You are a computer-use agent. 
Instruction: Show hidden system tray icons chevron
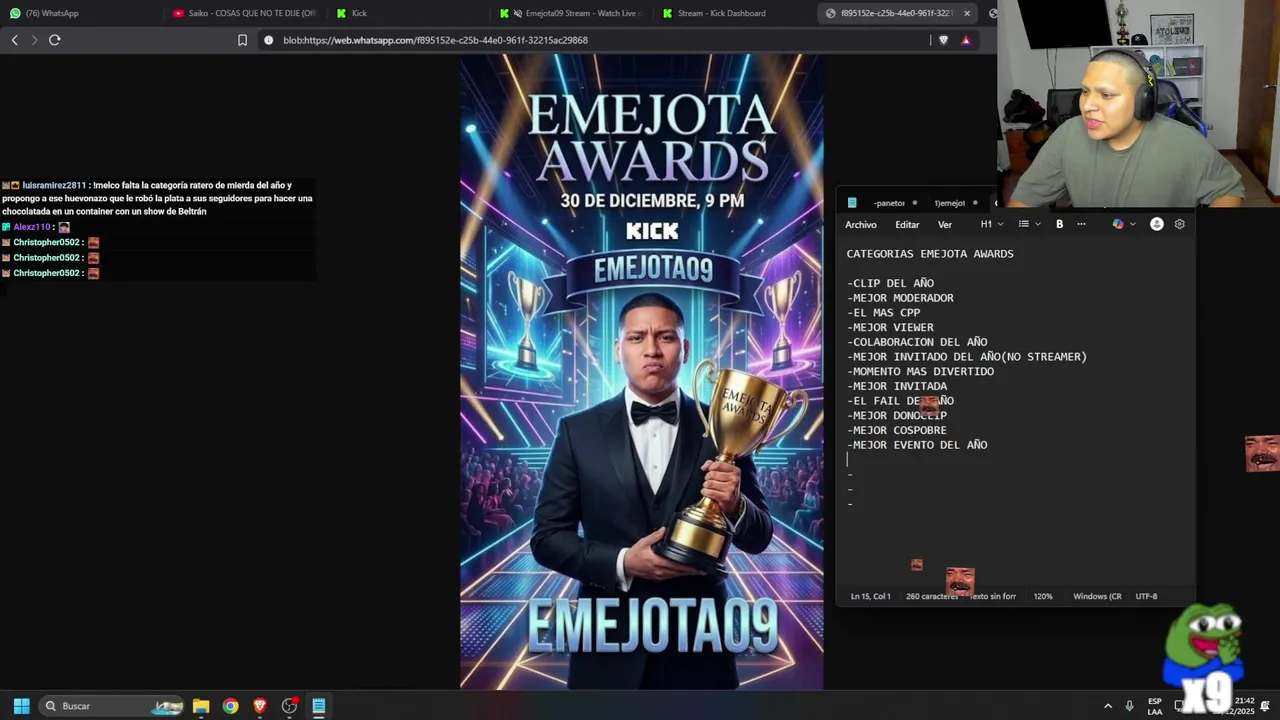(x=1107, y=706)
